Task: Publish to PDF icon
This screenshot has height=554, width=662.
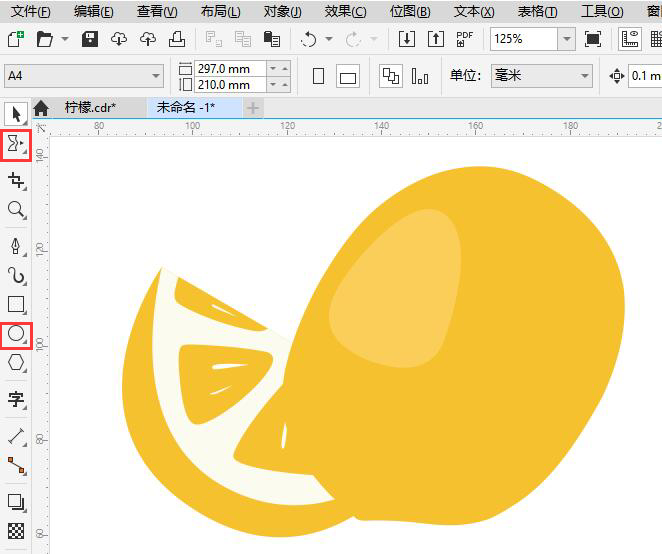Action: [464, 39]
